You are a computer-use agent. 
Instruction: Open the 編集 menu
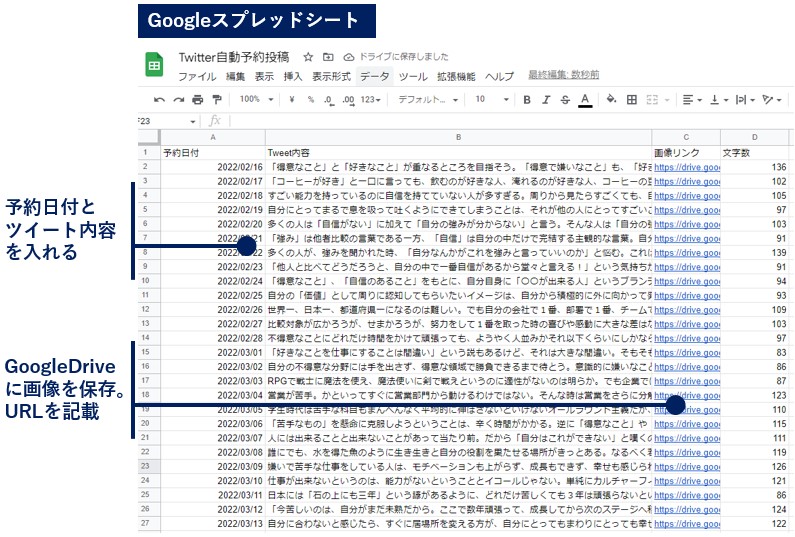pos(235,77)
